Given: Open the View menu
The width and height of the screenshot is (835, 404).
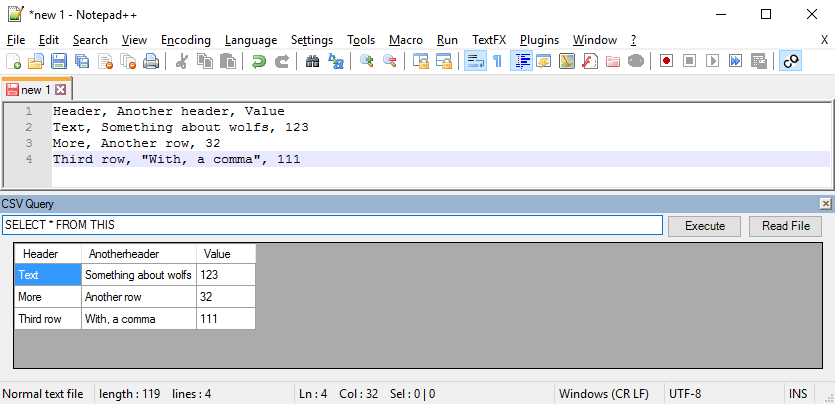Looking at the screenshot, I should (x=134, y=40).
